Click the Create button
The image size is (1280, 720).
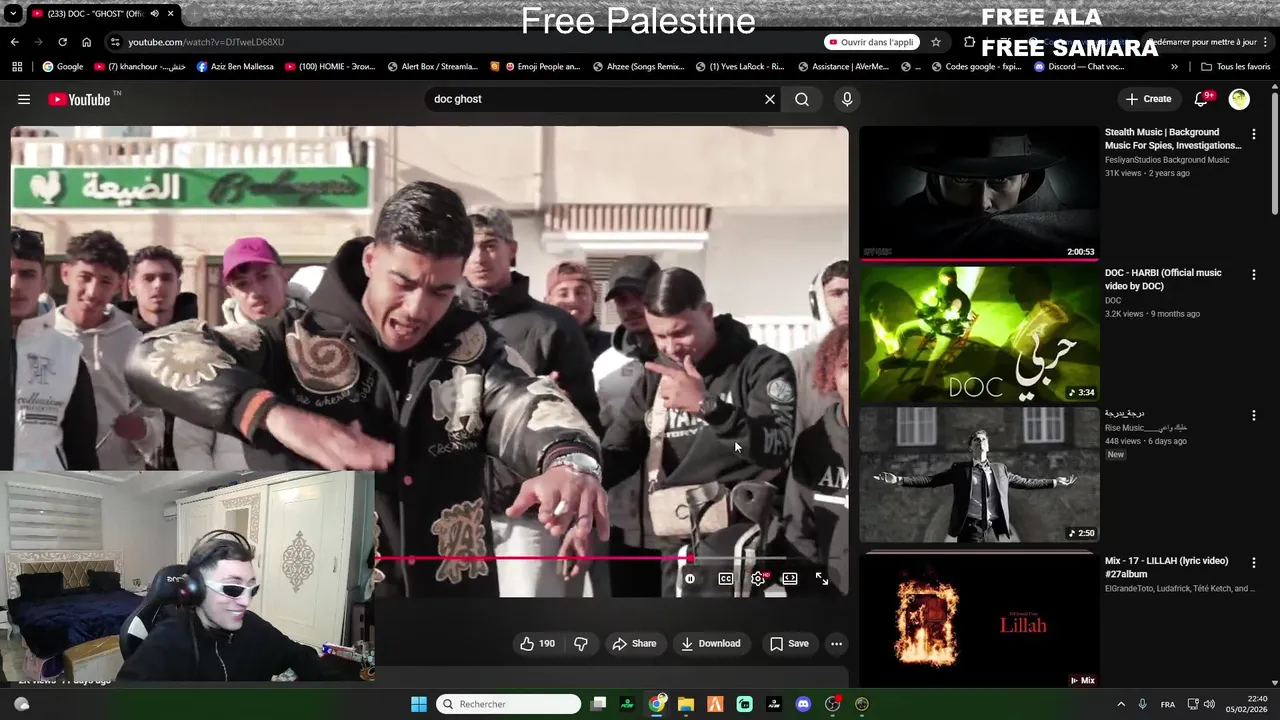[1148, 99]
